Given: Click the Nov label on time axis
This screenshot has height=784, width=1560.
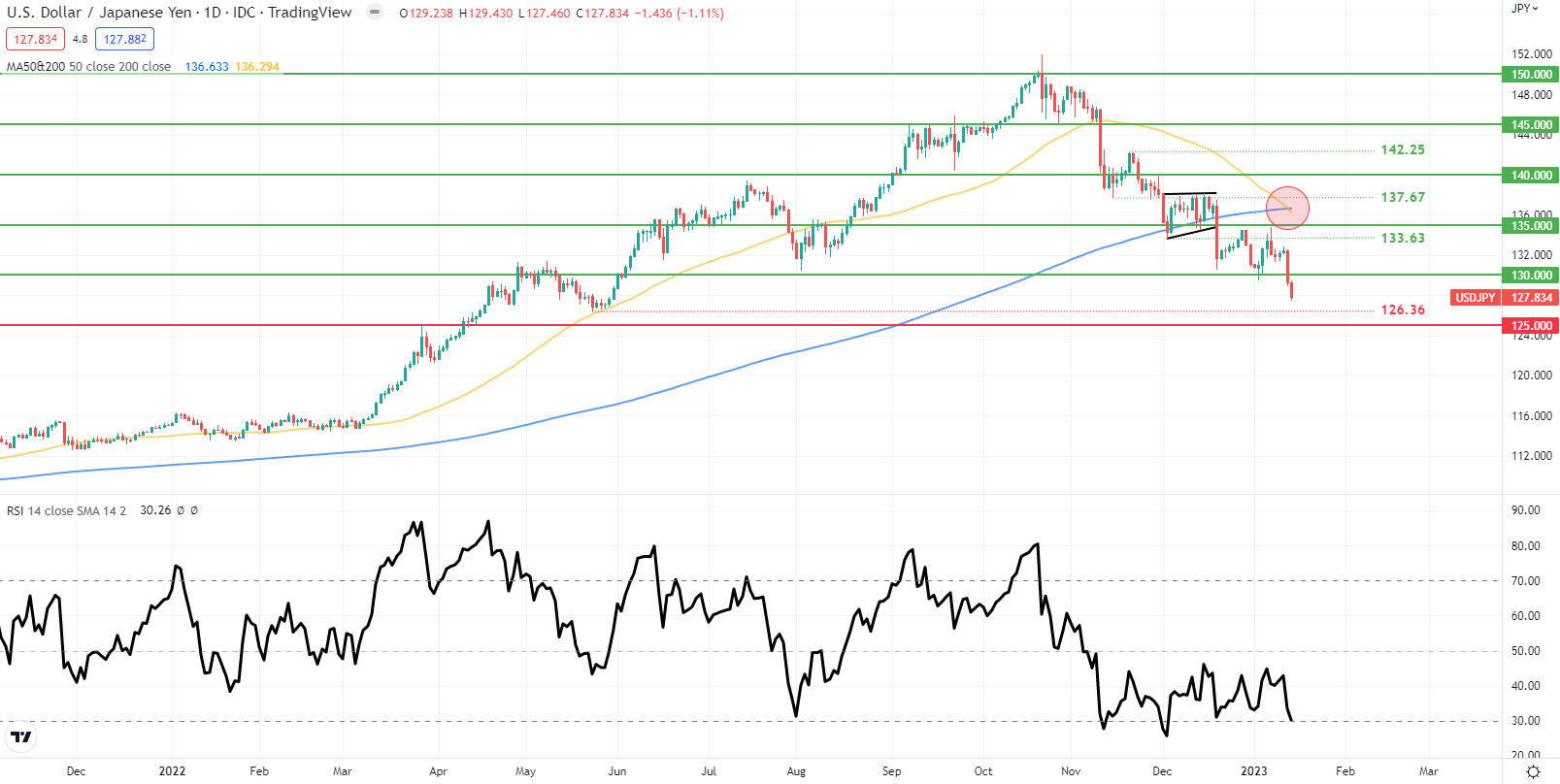Looking at the screenshot, I should [1071, 771].
